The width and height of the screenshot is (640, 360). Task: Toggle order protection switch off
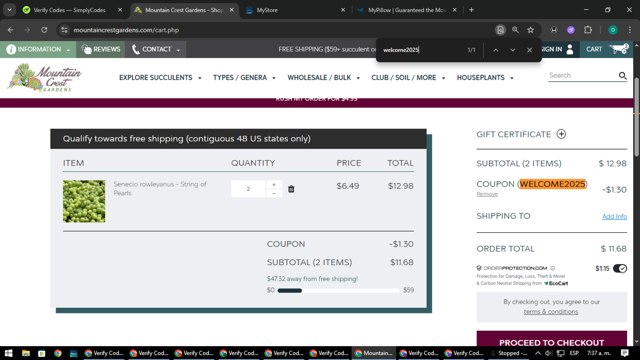(620, 268)
